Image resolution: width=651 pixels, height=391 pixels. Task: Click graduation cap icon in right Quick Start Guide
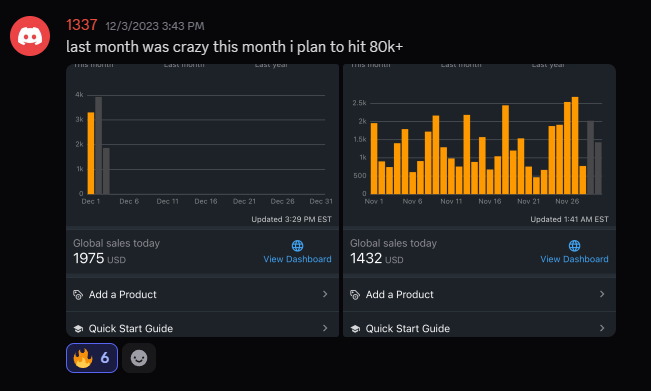click(355, 329)
